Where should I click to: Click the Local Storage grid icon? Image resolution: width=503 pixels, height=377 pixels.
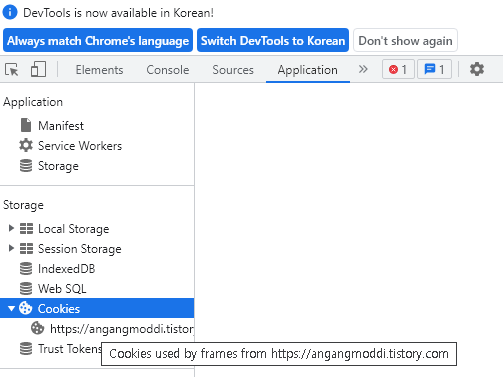pos(26,229)
